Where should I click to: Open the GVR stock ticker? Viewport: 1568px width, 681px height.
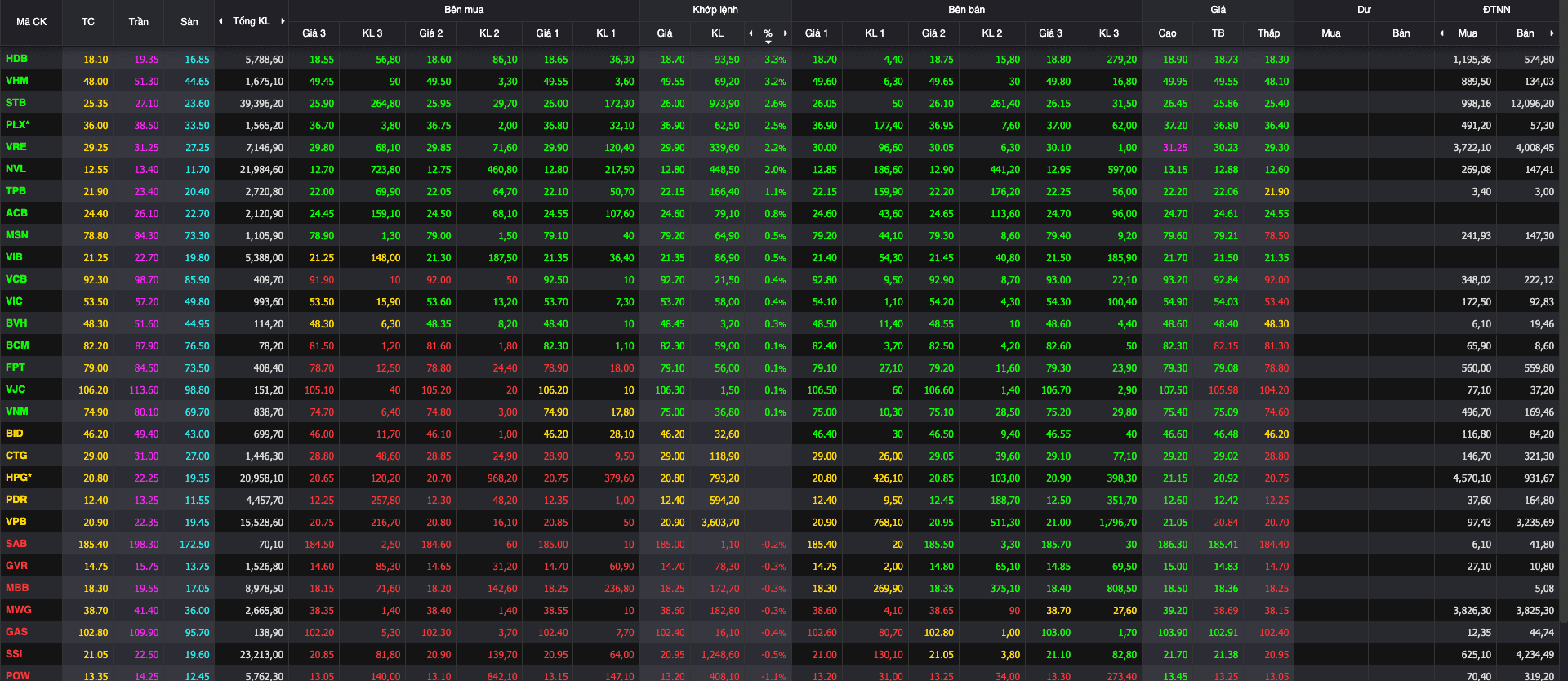click(x=16, y=566)
